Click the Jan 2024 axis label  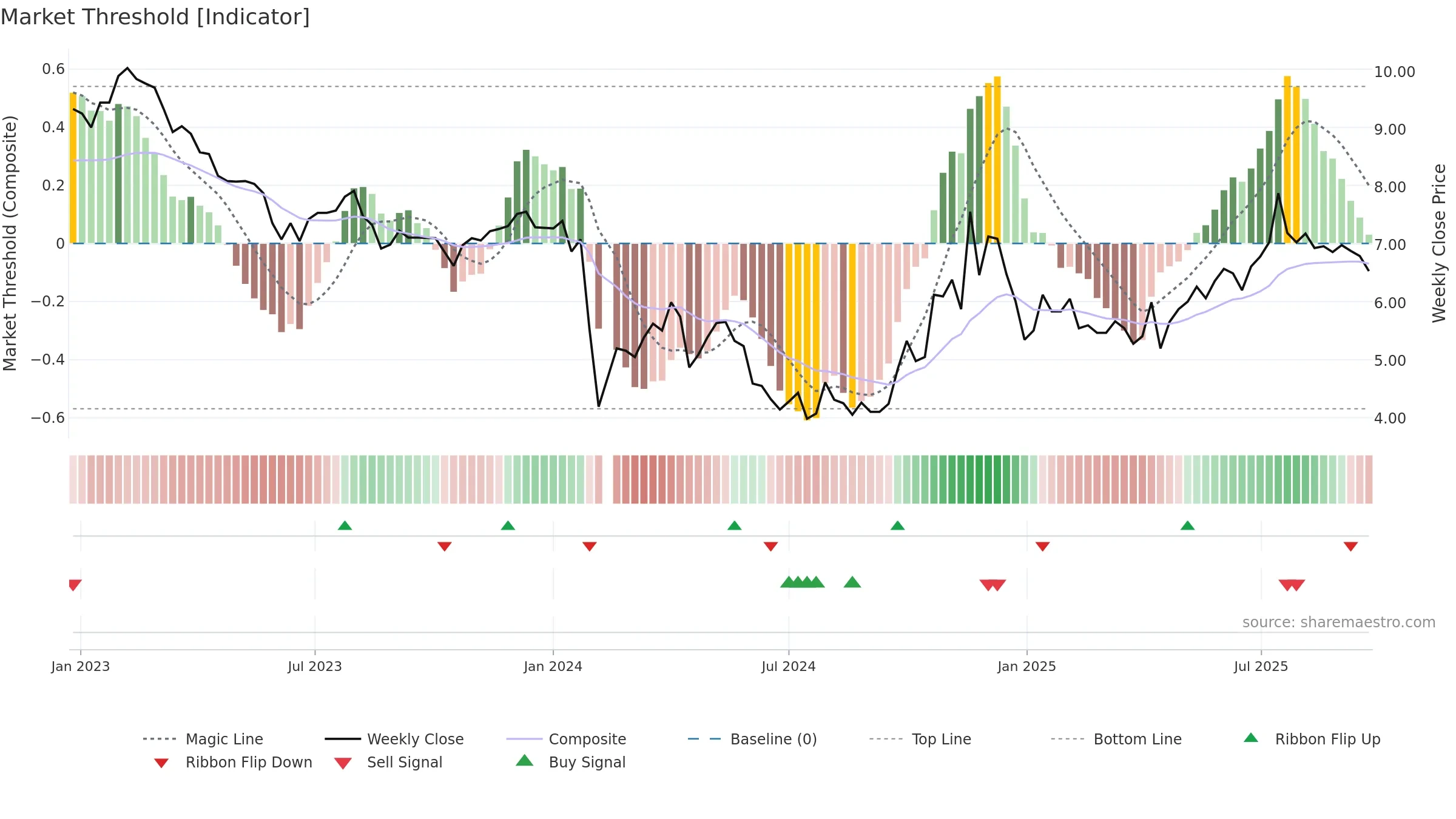pos(553,666)
